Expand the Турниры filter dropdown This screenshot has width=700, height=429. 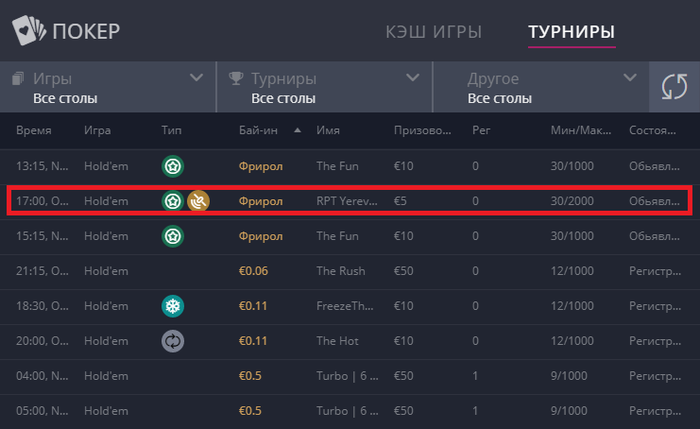pos(412,77)
